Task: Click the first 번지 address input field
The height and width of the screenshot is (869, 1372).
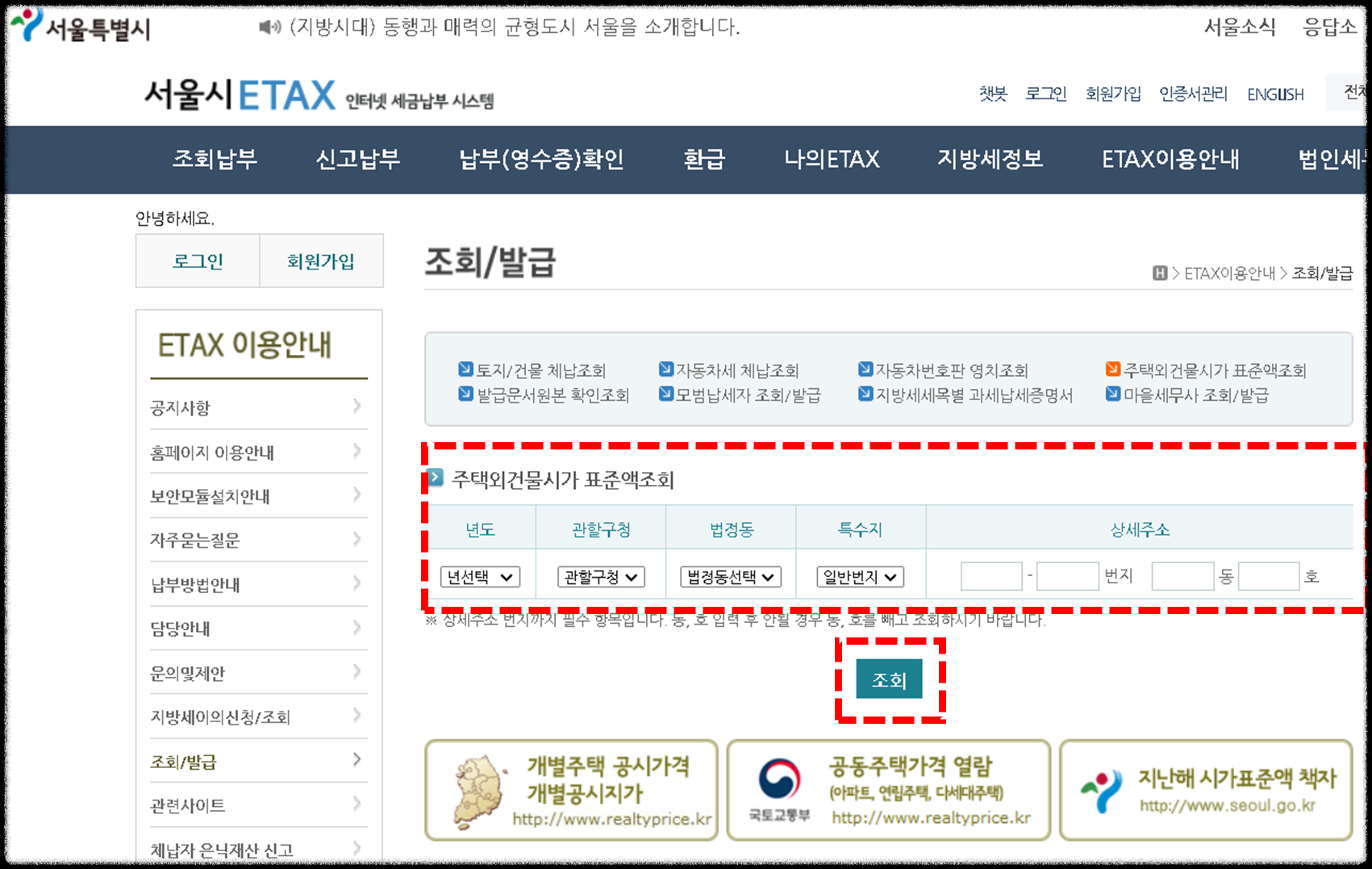Action: click(991, 575)
